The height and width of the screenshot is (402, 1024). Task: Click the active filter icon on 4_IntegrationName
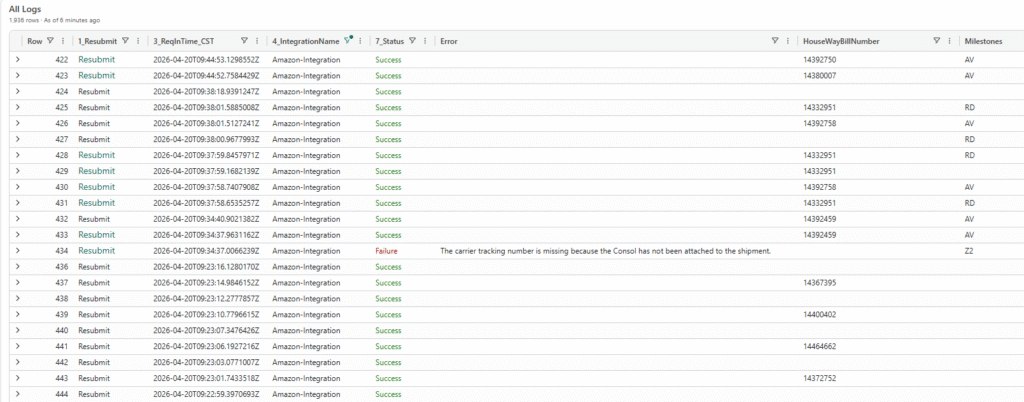point(348,41)
